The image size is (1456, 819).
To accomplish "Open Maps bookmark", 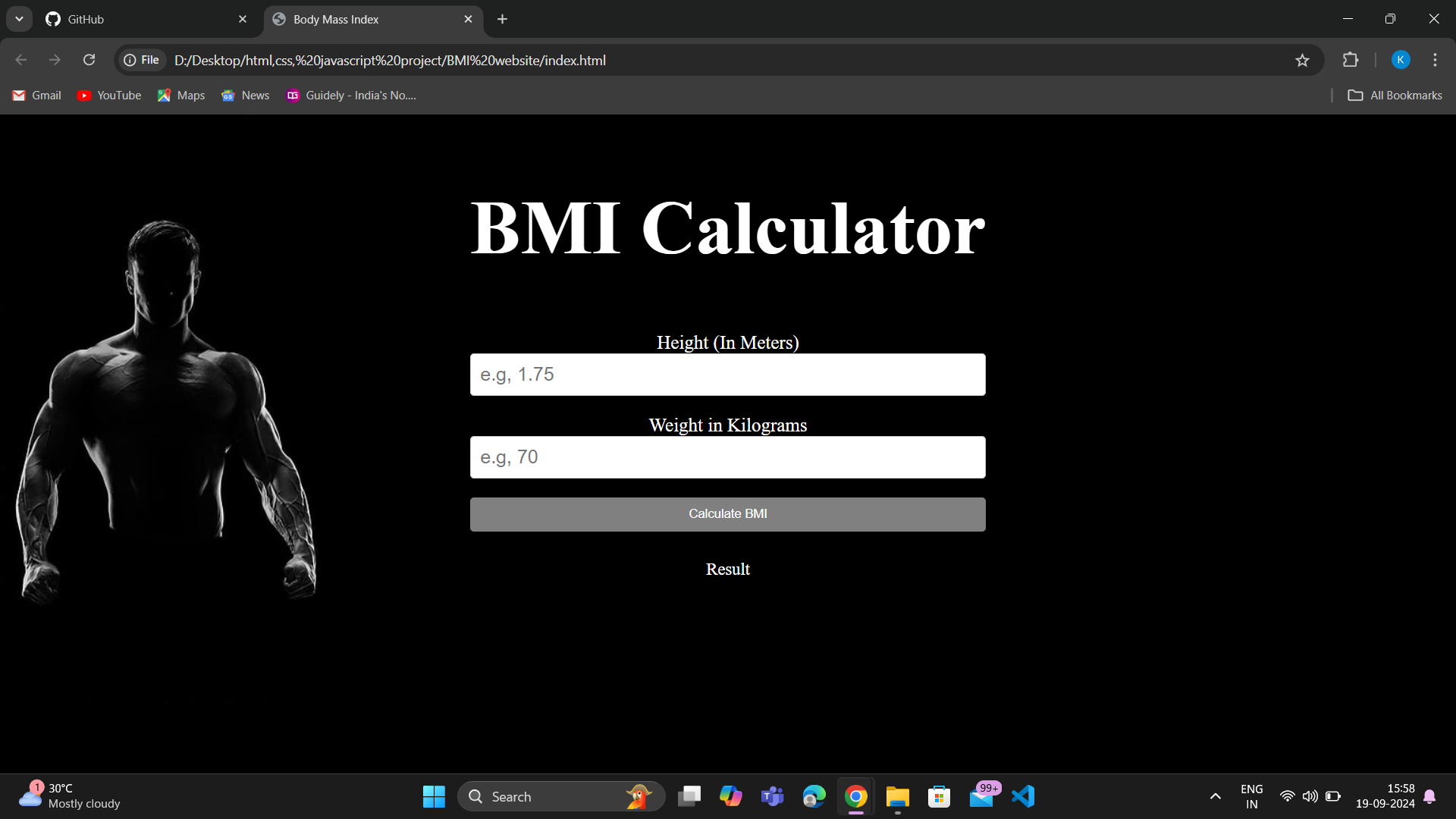I will tap(180, 95).
